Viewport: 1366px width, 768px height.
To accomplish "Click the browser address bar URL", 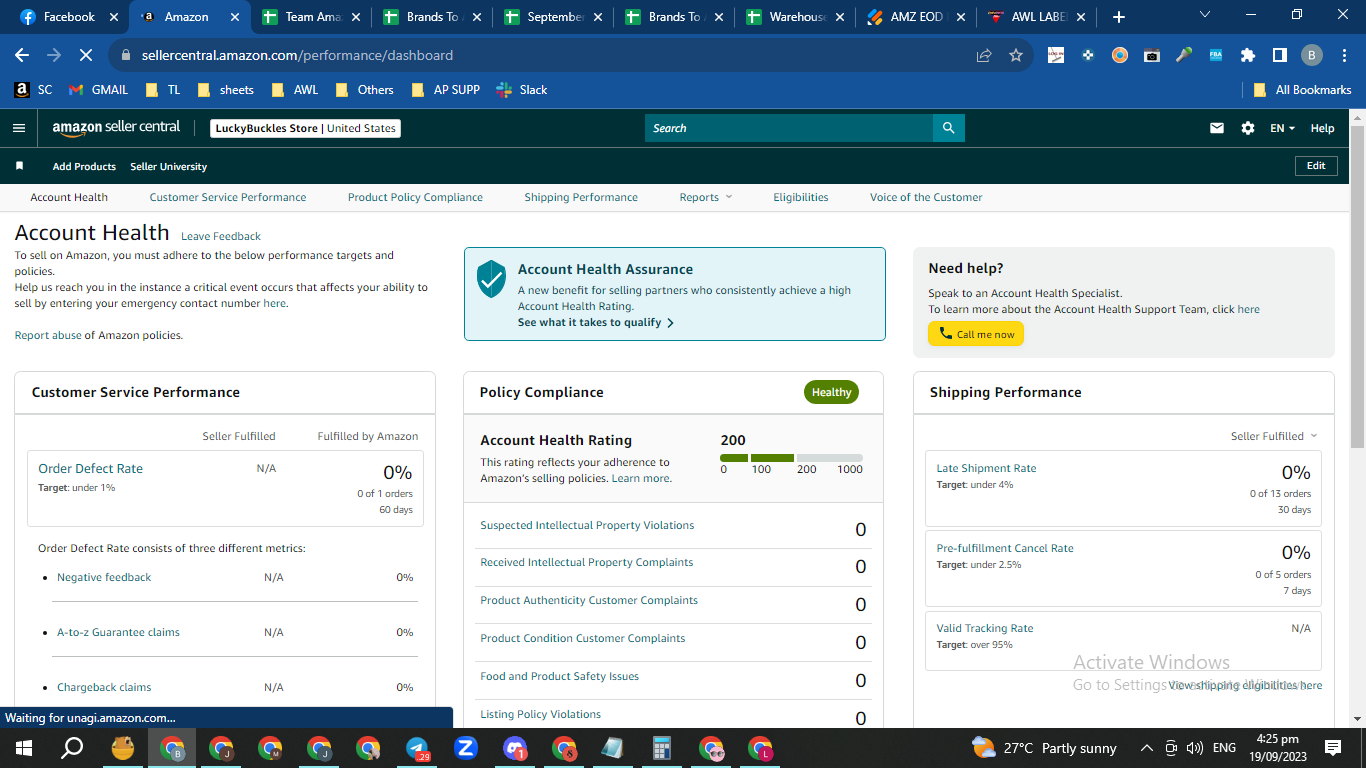I will [x=297, y=55].
